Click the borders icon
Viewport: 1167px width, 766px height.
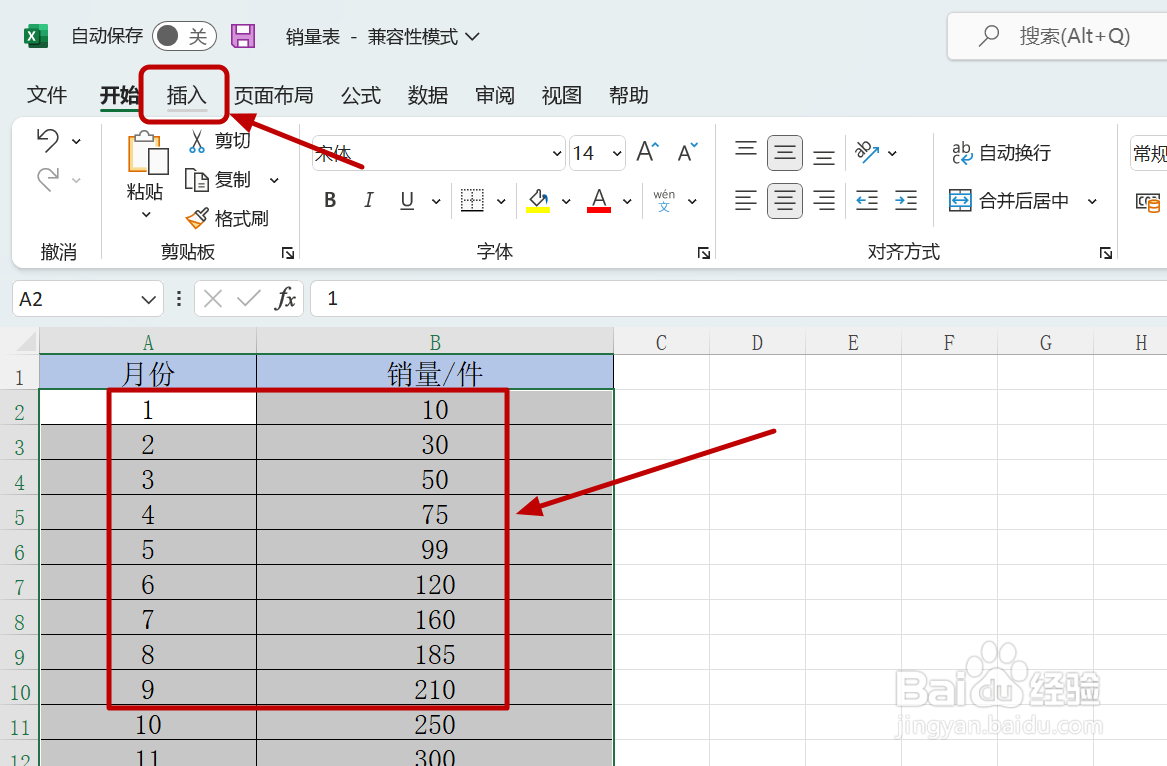pyautogui.click(x=472, y=200)
